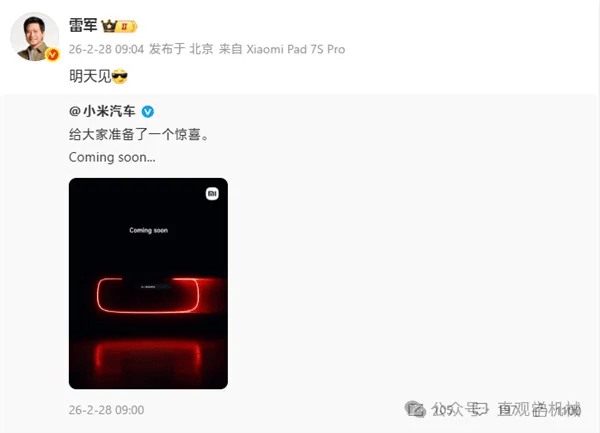The image size is (600, 433).
Task: Select the gold crown membership icon
Action: tap(109, 26)
